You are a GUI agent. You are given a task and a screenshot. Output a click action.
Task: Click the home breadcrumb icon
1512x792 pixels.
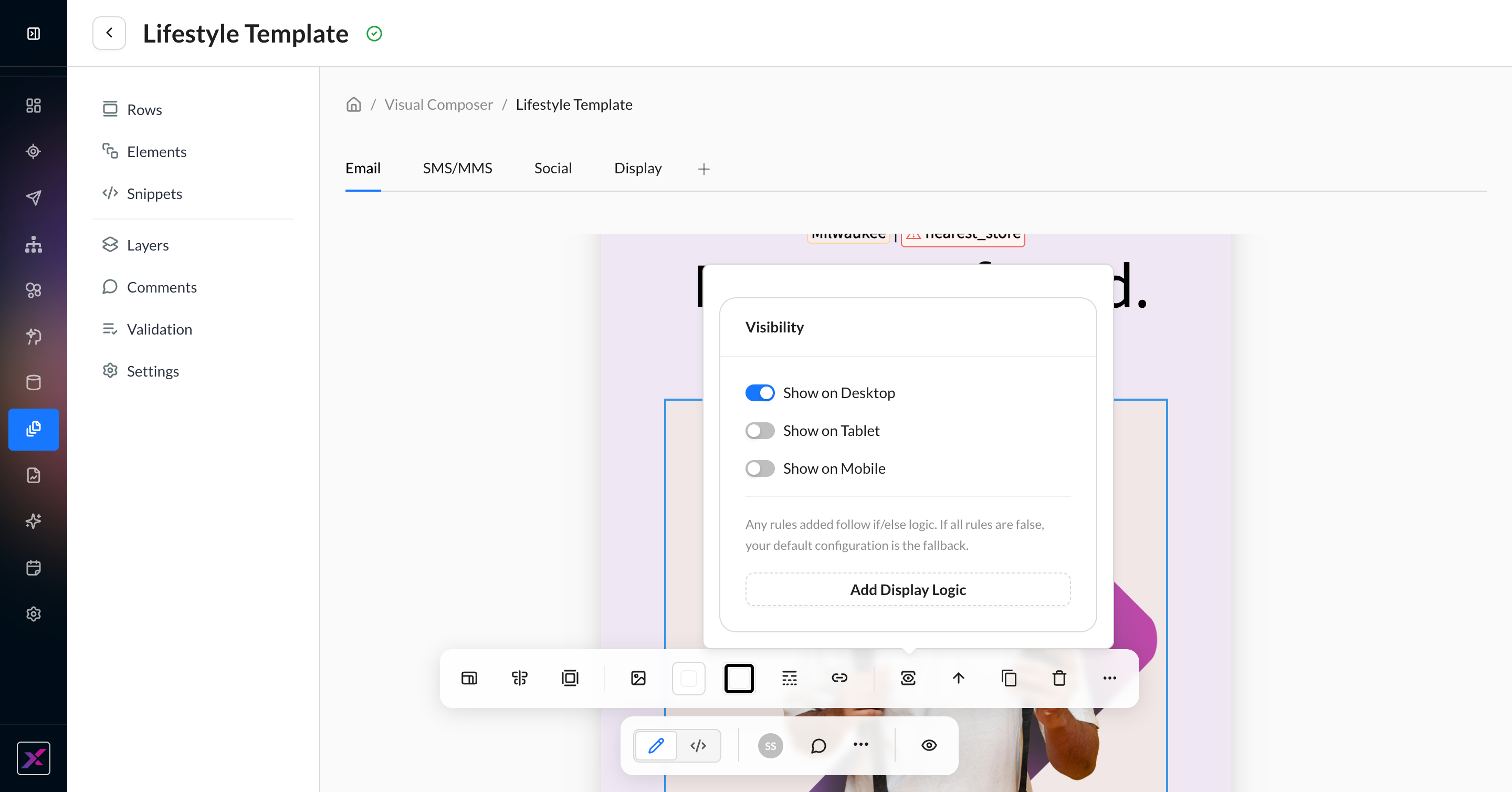click(x=353, y=105)
